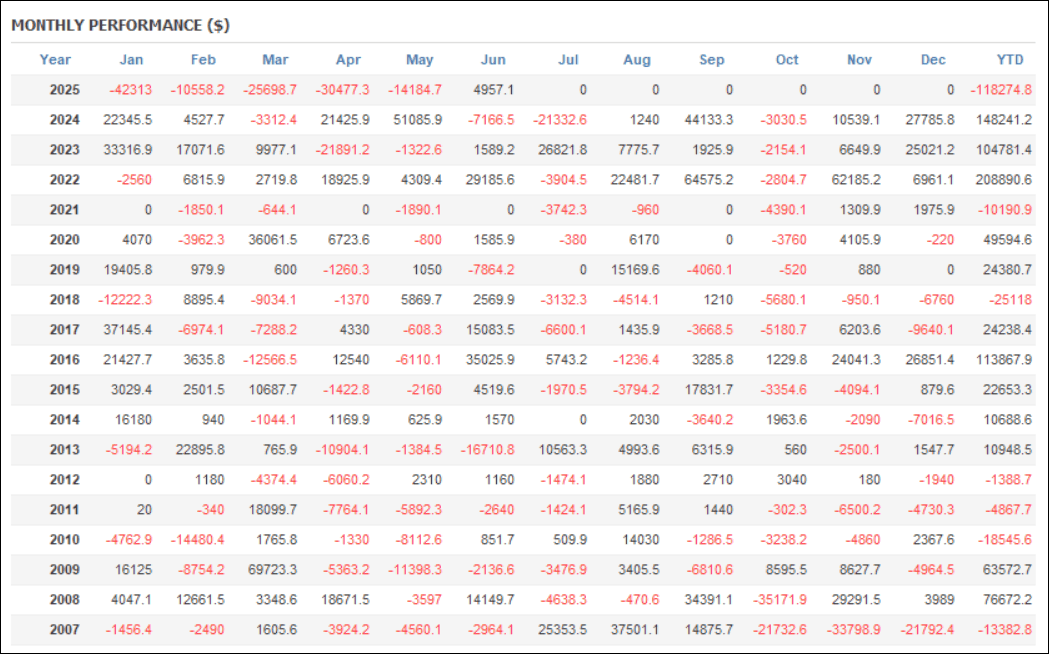Click the 2024 May value 51085.9
Viewport: 1049px width, 654px height.
pyautogui.click(x=417, y=120)
